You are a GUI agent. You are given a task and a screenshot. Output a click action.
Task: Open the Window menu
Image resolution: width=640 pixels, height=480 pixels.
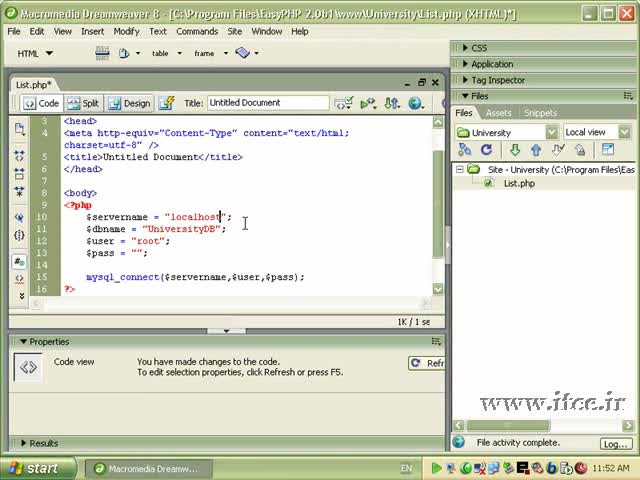pos(267,31)
